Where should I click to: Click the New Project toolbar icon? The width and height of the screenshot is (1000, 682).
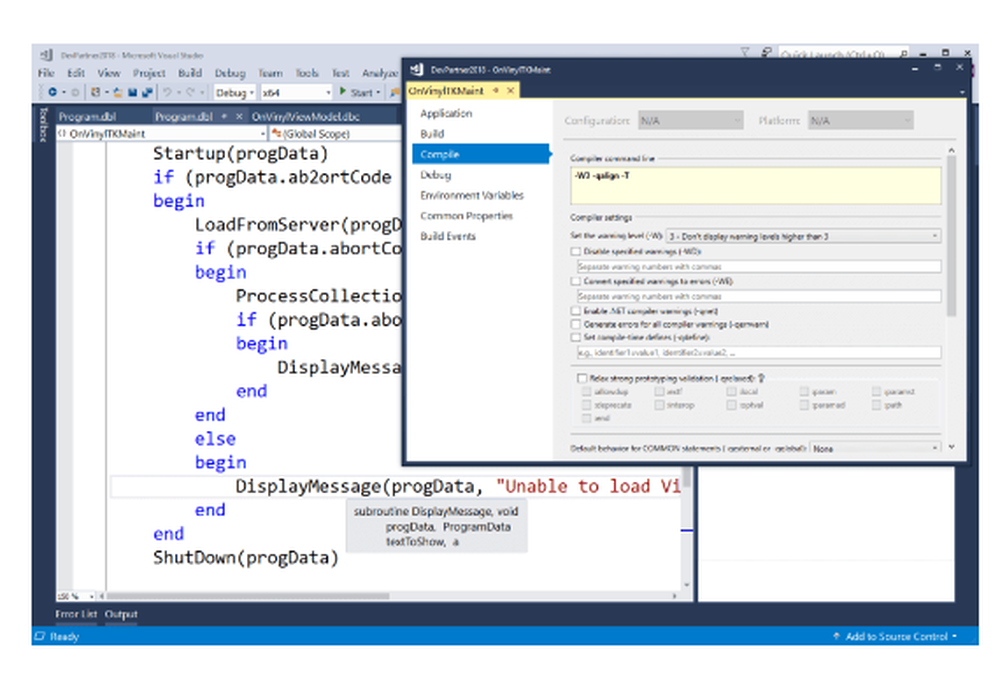click(96, 93)
